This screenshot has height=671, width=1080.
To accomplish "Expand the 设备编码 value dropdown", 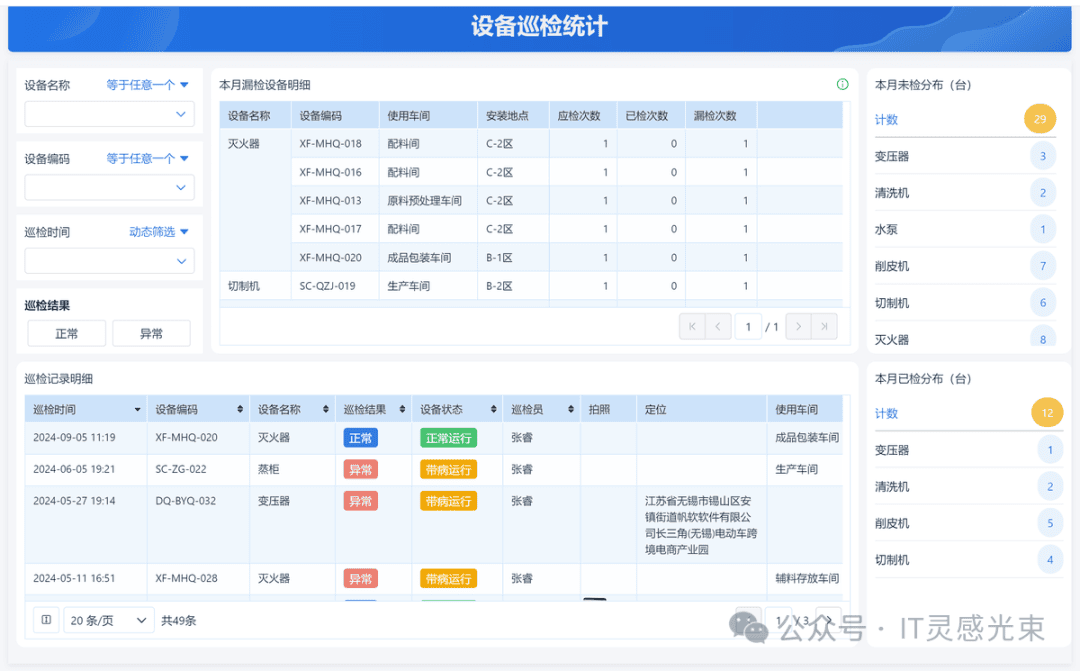I will click(110, 187).
